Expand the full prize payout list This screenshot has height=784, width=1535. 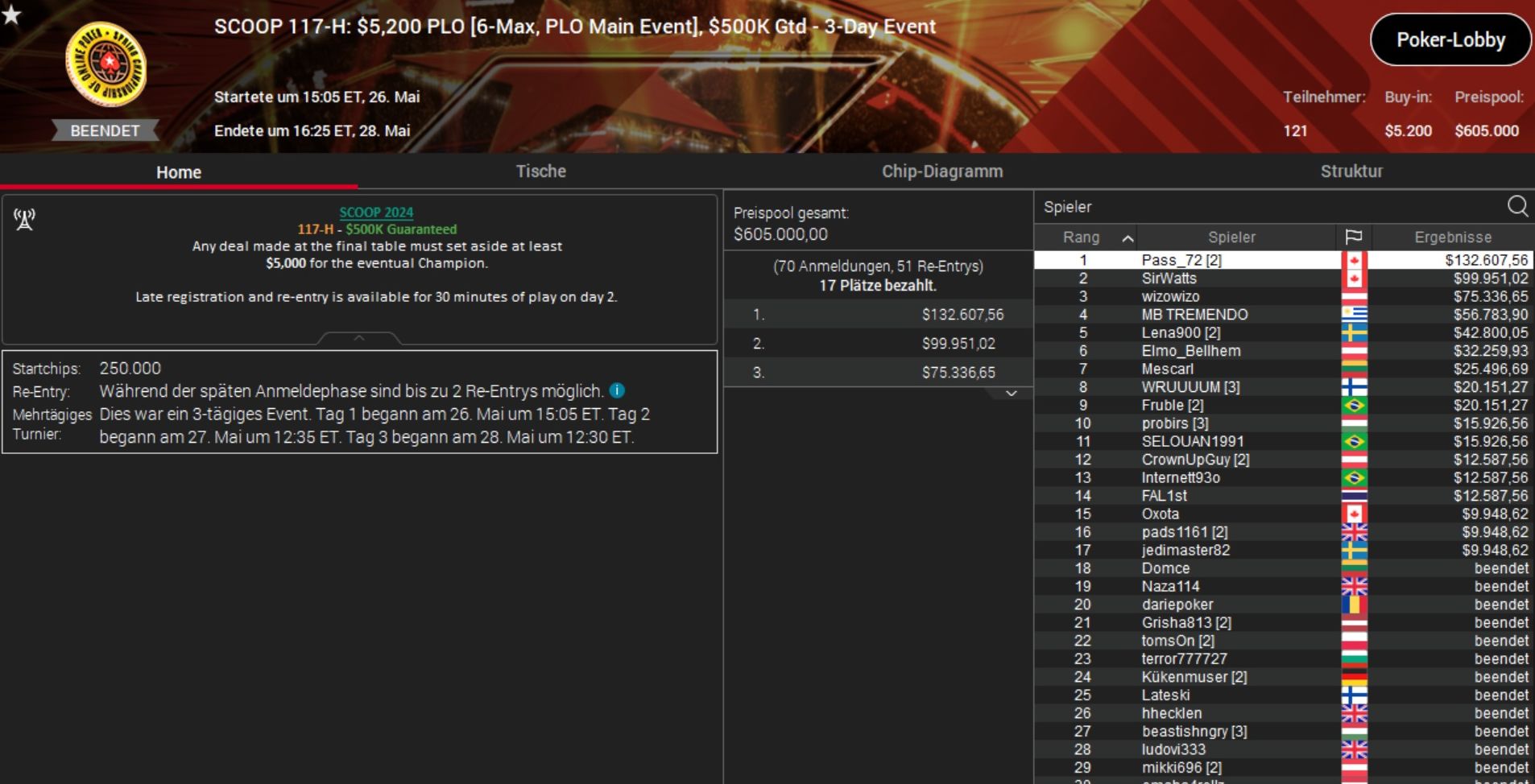pyautogui.click(x=1012, y=394)
